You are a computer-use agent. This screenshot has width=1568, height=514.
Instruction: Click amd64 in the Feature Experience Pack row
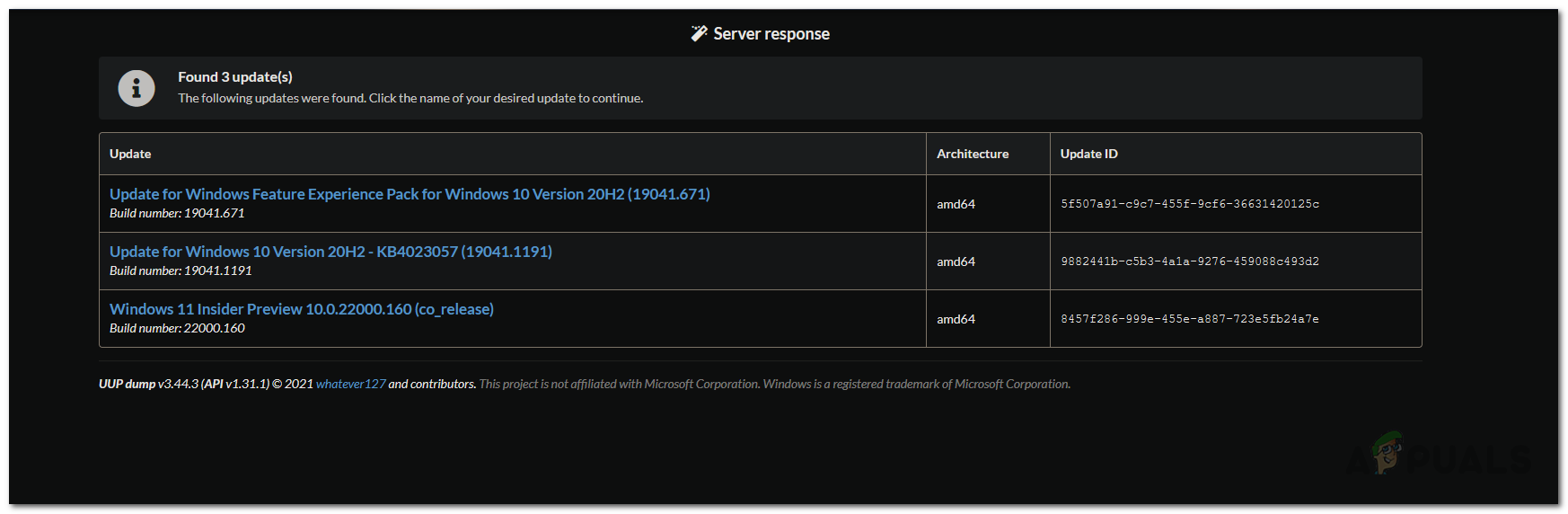click(x=956, y=204)
